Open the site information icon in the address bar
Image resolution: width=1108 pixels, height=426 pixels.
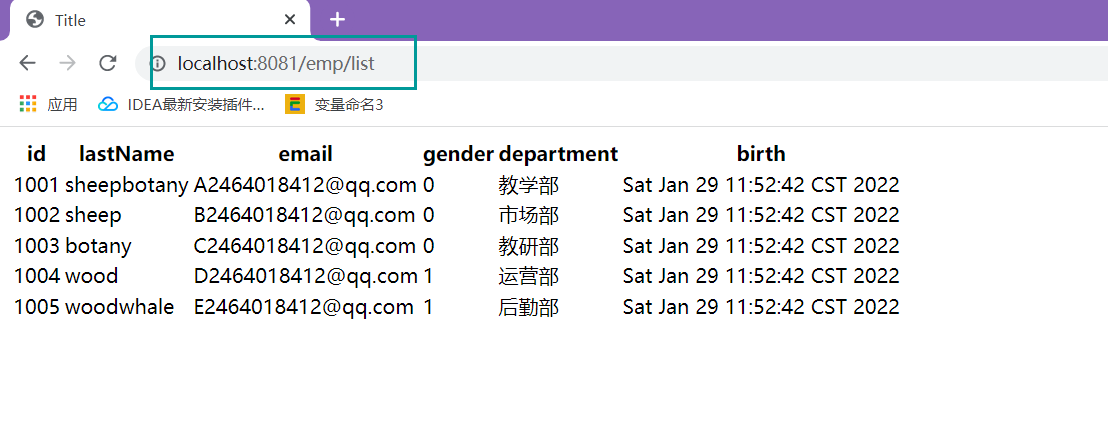point(157,64)
